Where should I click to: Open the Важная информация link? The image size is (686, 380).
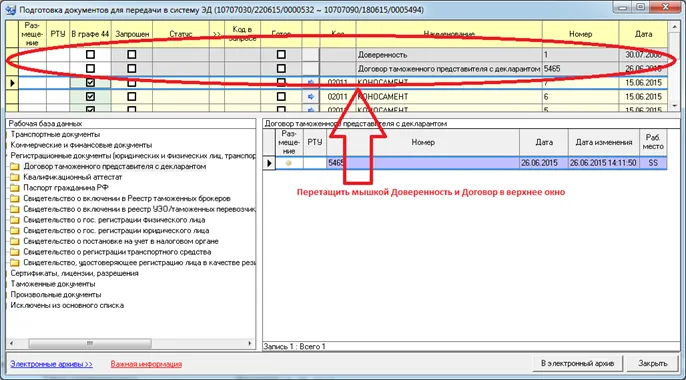click(x=146, y=364)
